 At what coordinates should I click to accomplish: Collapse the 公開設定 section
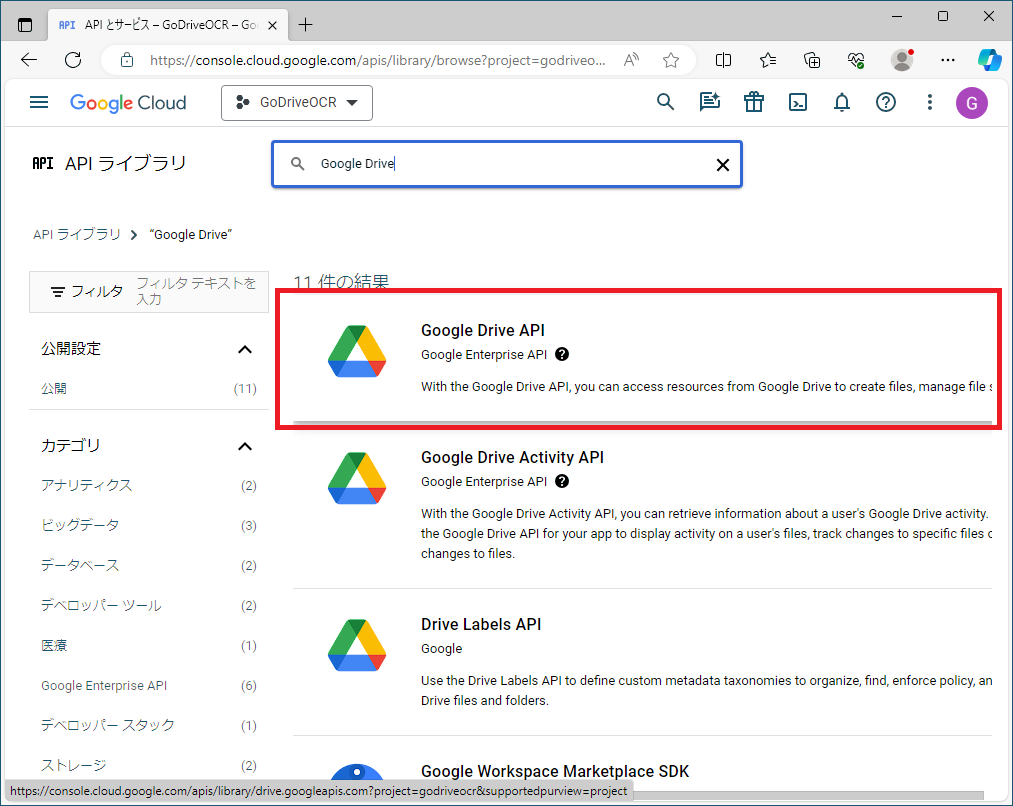pyautogui.click(x=245, y=349)
